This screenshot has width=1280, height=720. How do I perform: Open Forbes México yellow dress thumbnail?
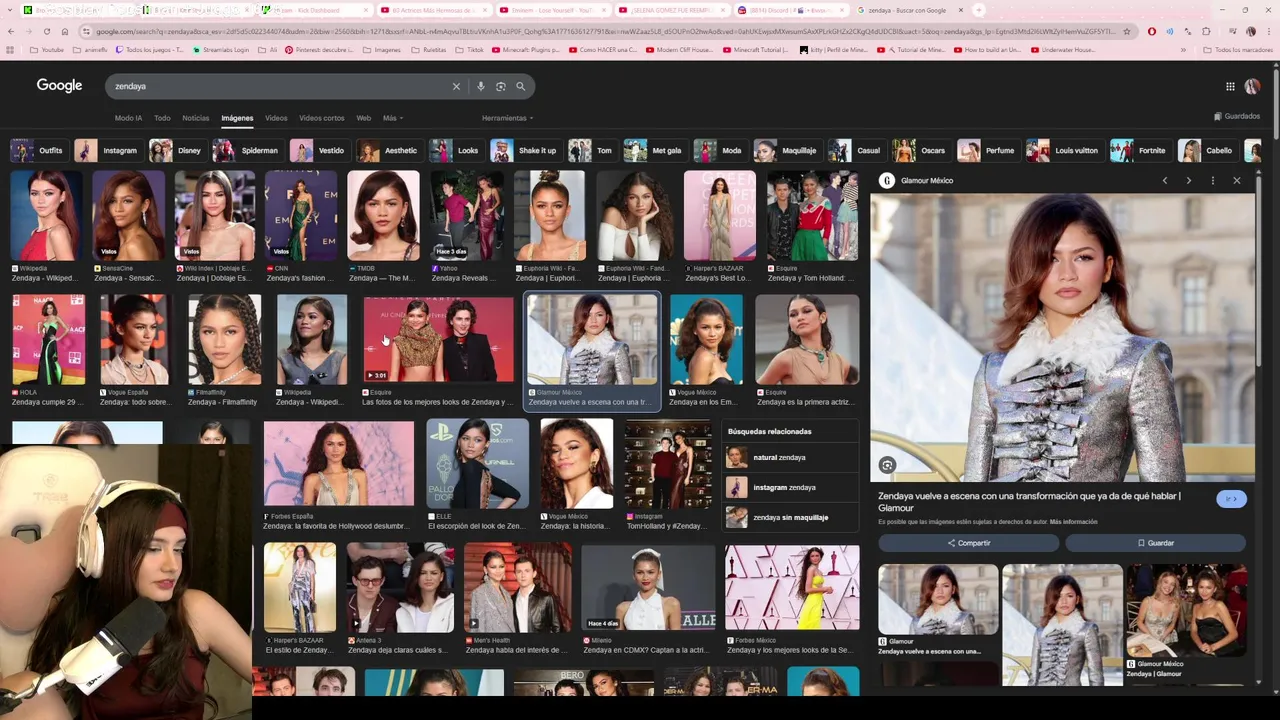[792, 588]
